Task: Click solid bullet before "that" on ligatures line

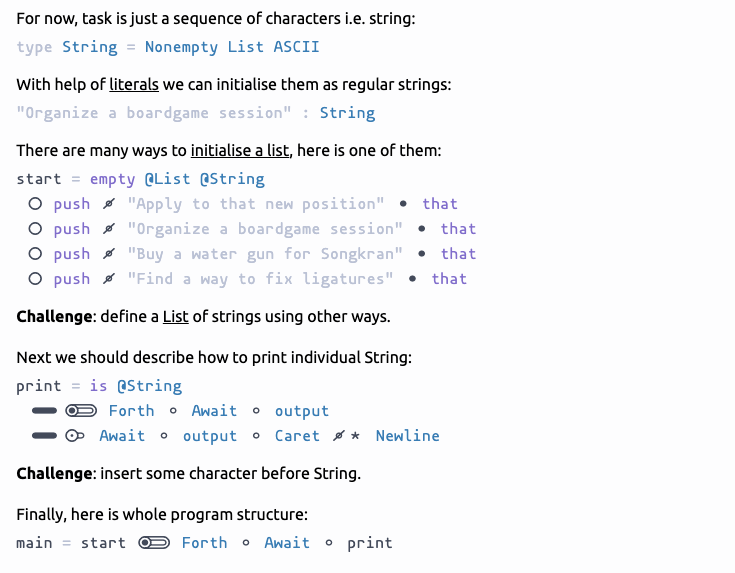Action: click(x=413, y=279)
